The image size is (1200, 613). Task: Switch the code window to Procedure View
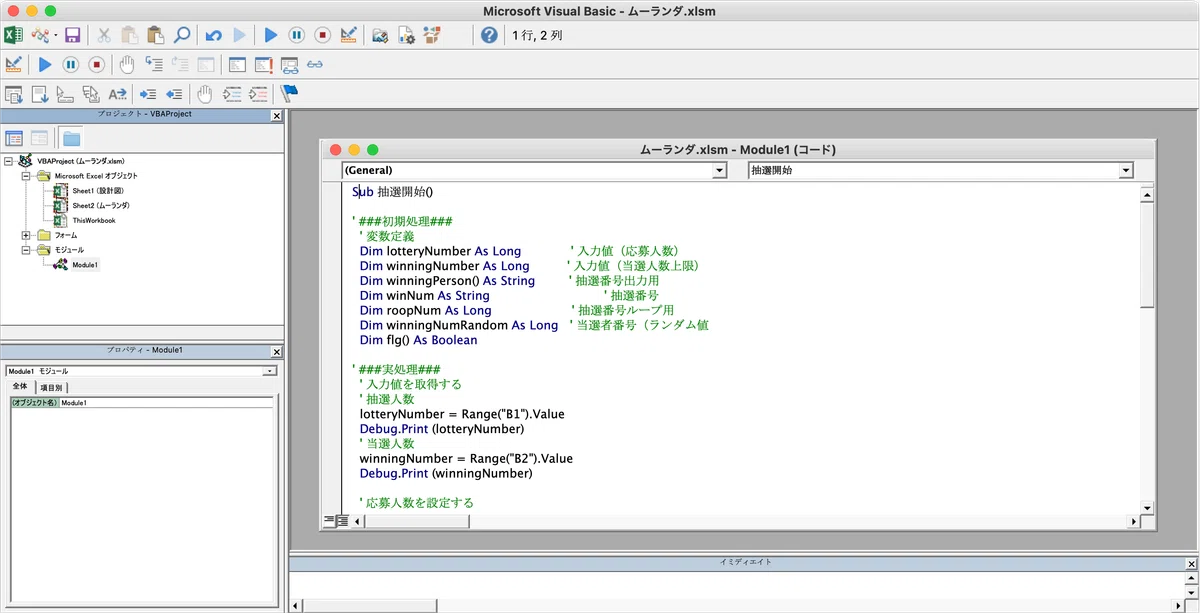pos(329,520)
